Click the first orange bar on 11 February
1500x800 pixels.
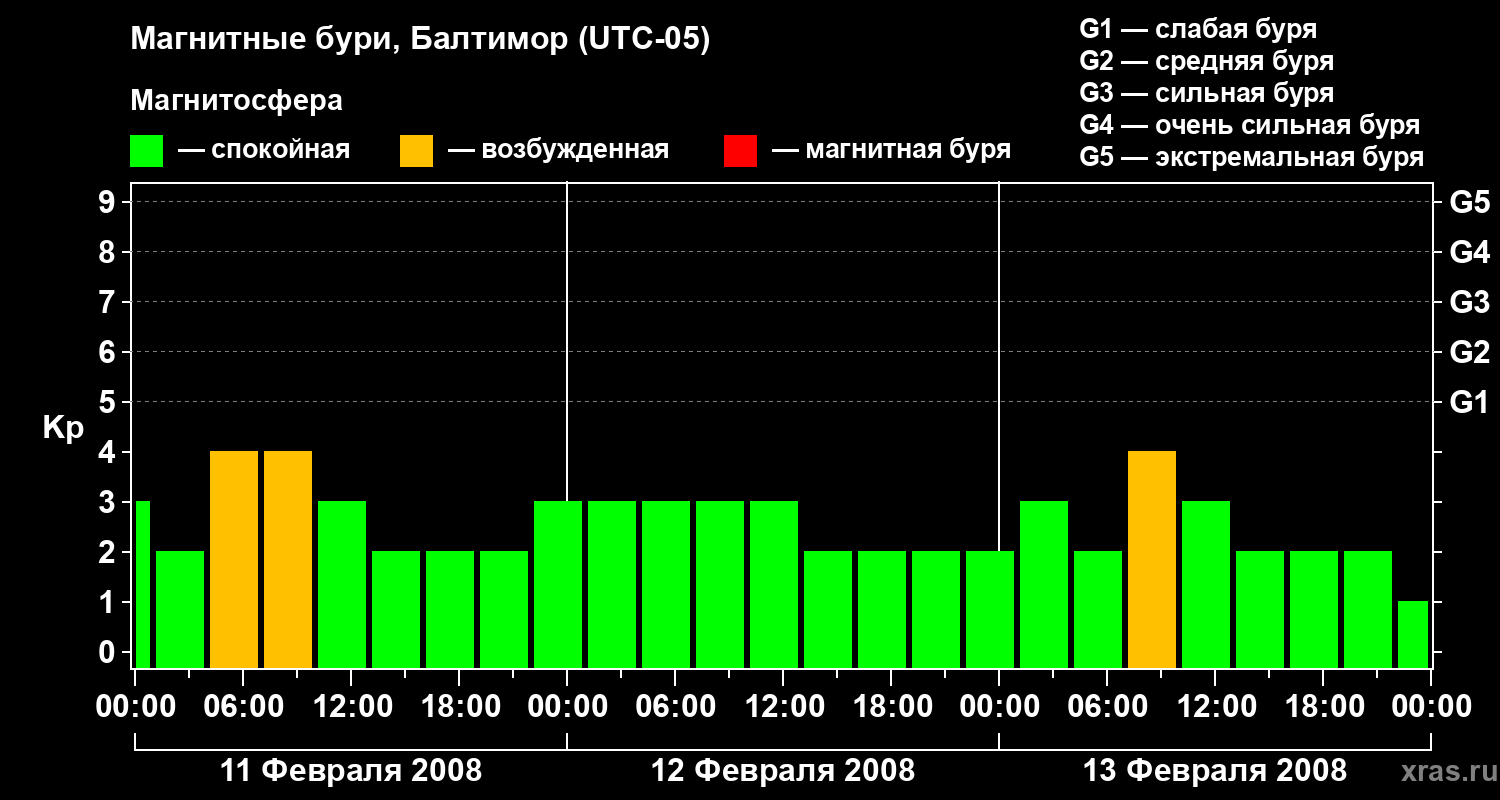(234, 559)
